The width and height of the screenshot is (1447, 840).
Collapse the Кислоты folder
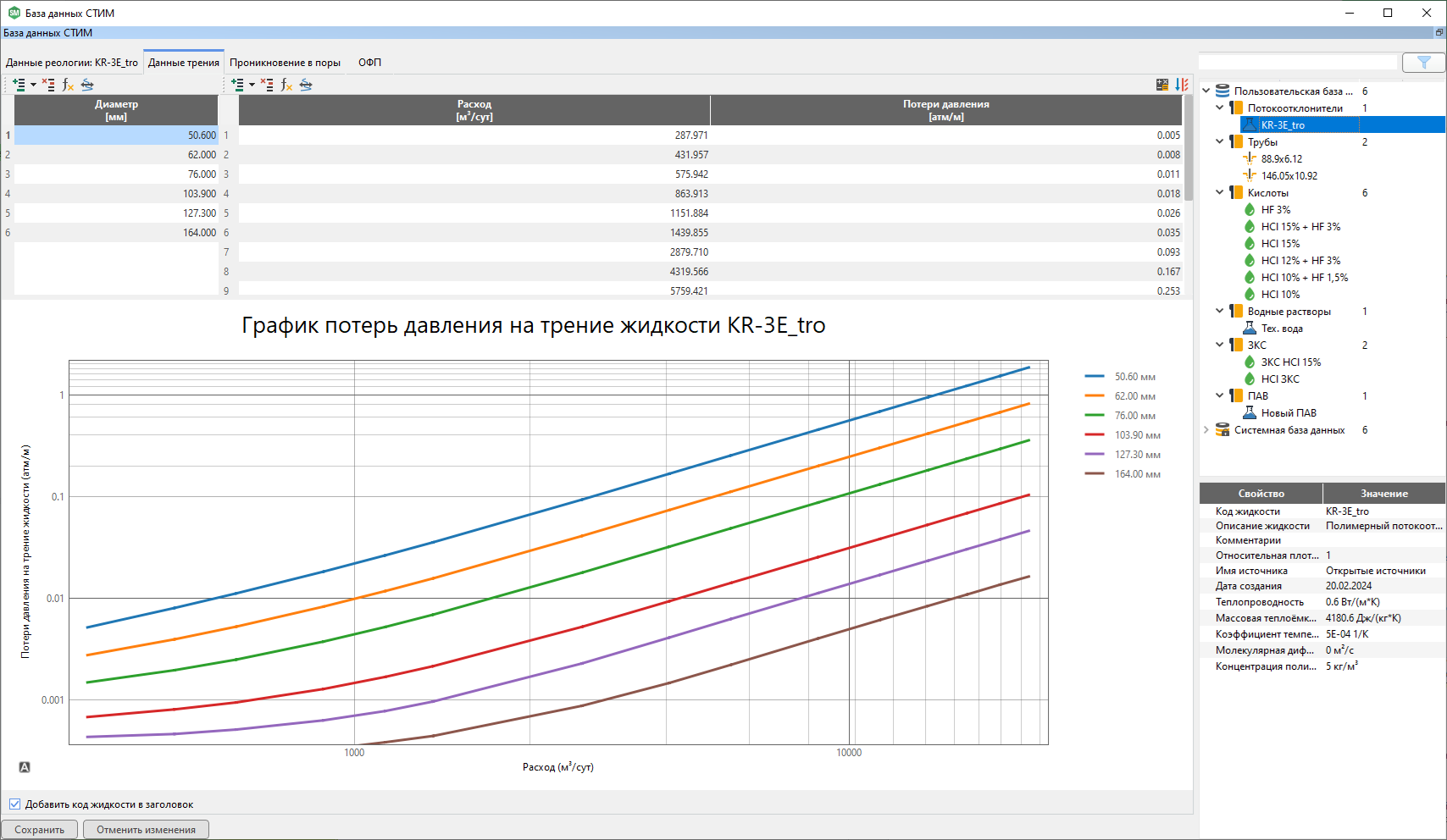1220,192
